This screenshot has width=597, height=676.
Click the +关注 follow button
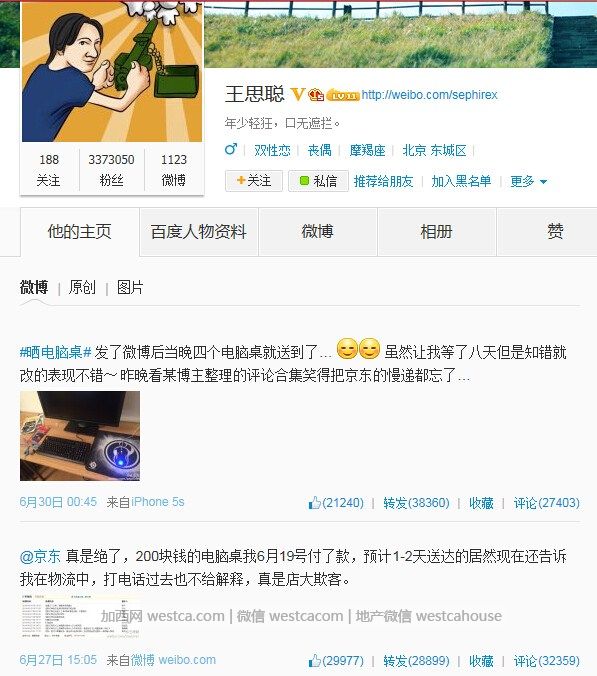click(x=254, y=181)
